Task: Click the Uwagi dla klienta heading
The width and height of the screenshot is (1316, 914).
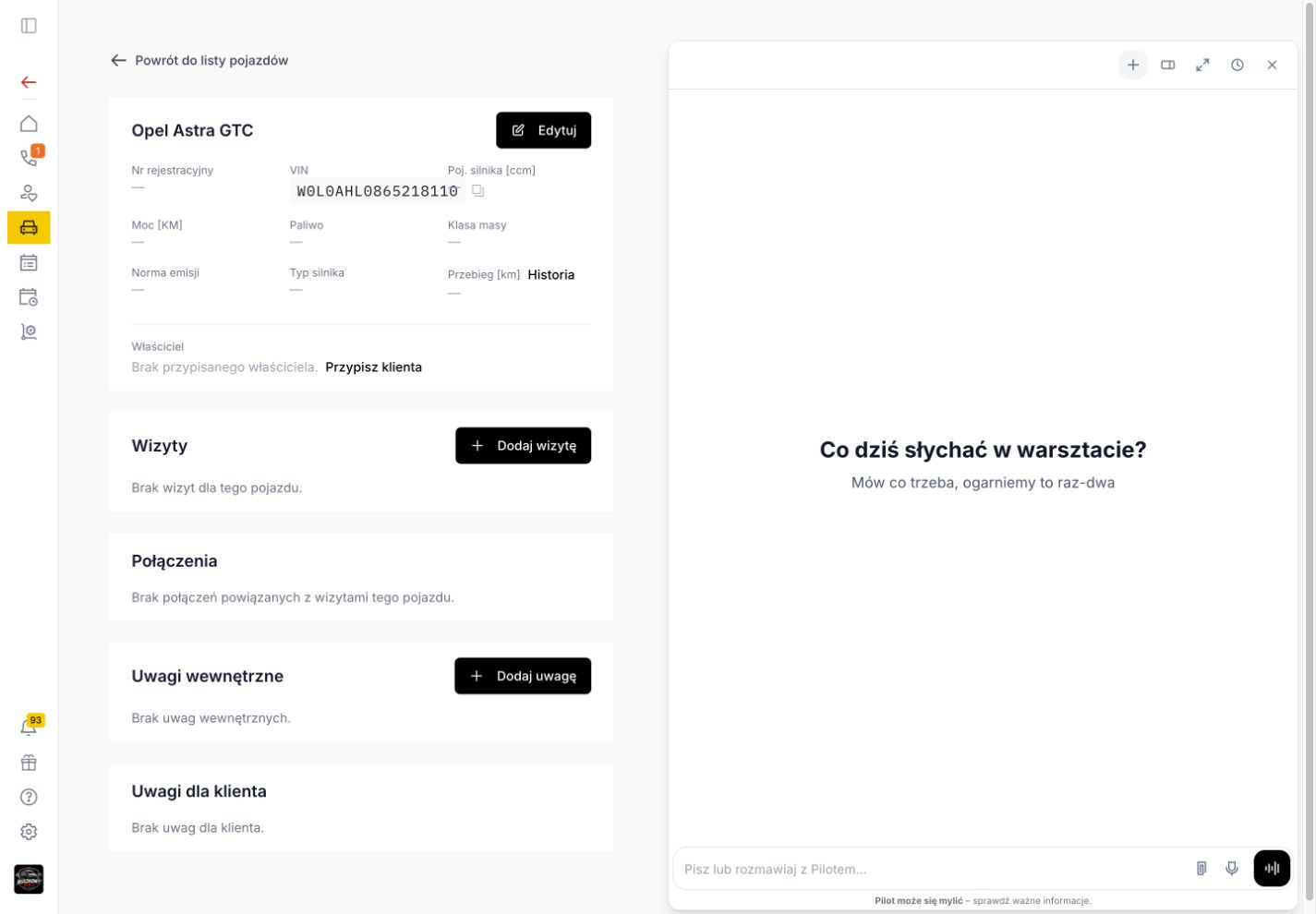Action: pyautogui.click(x=199, y=791)
